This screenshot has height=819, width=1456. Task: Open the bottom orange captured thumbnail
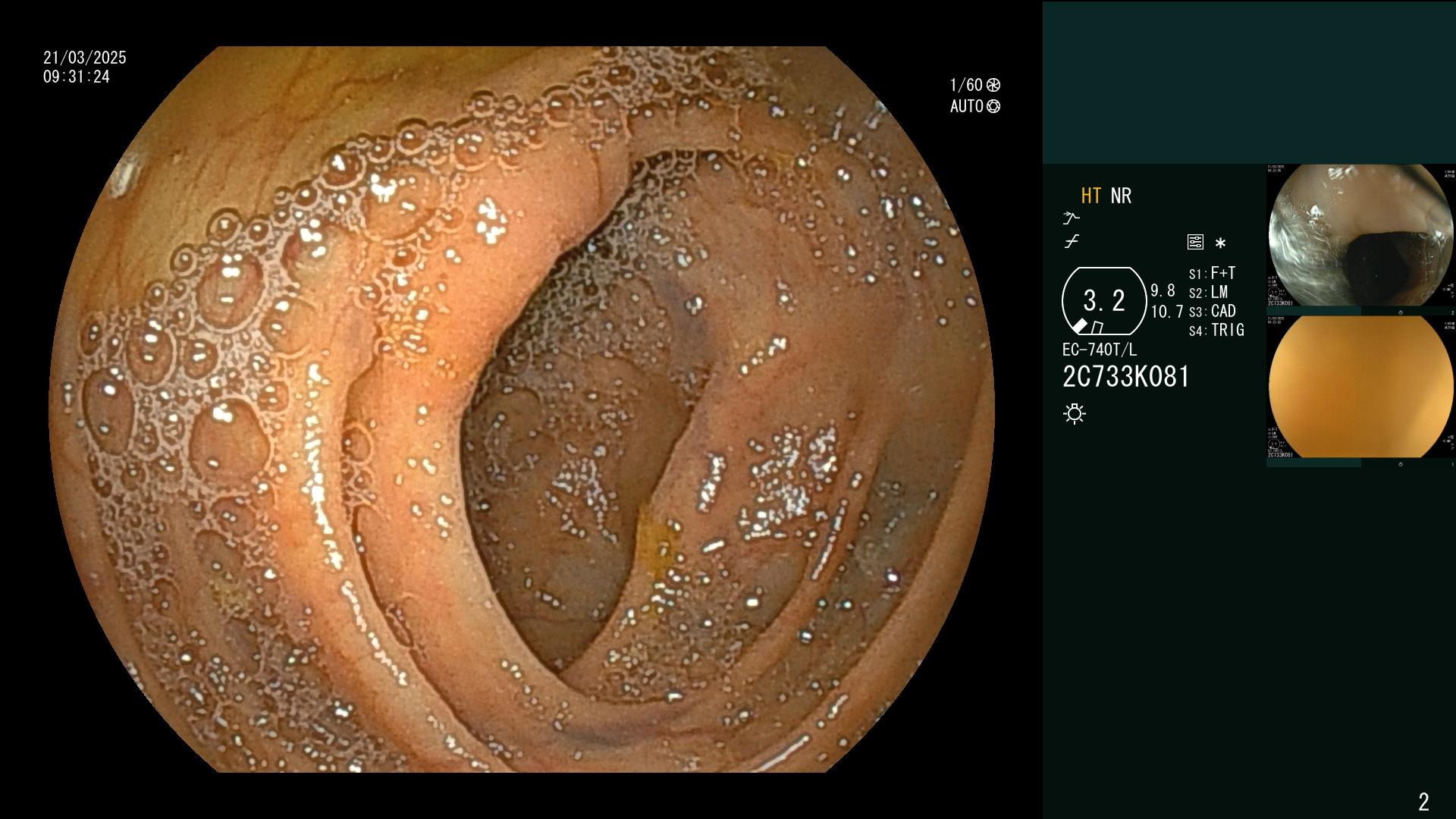coord(1360,387)
